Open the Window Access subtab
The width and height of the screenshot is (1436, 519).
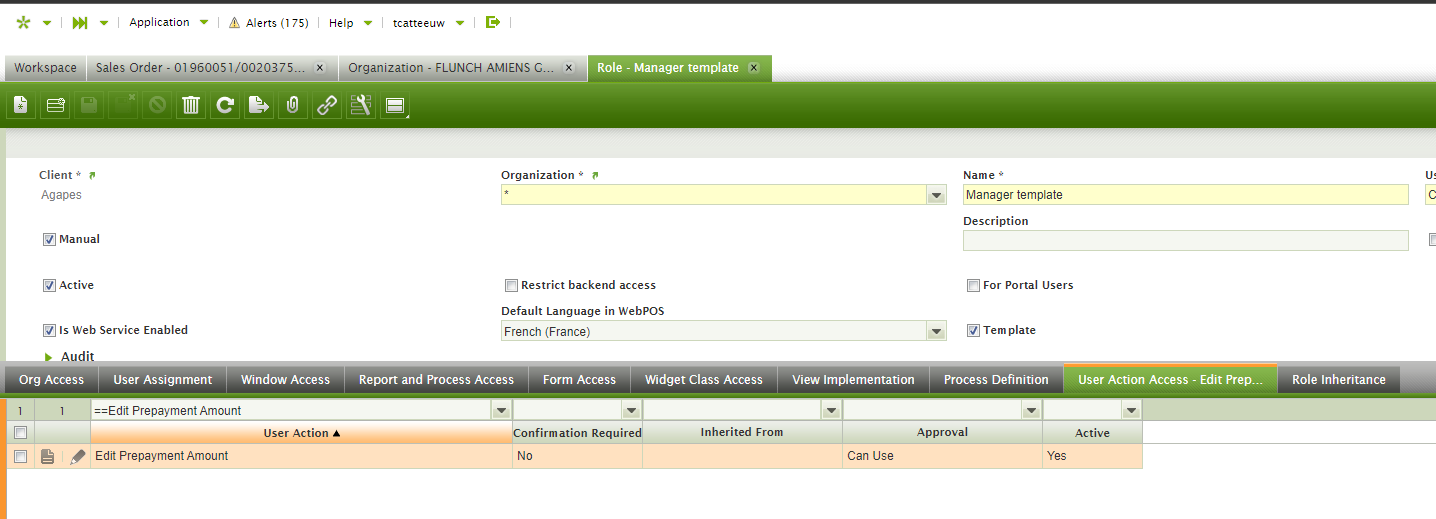(x=285, y=380)
